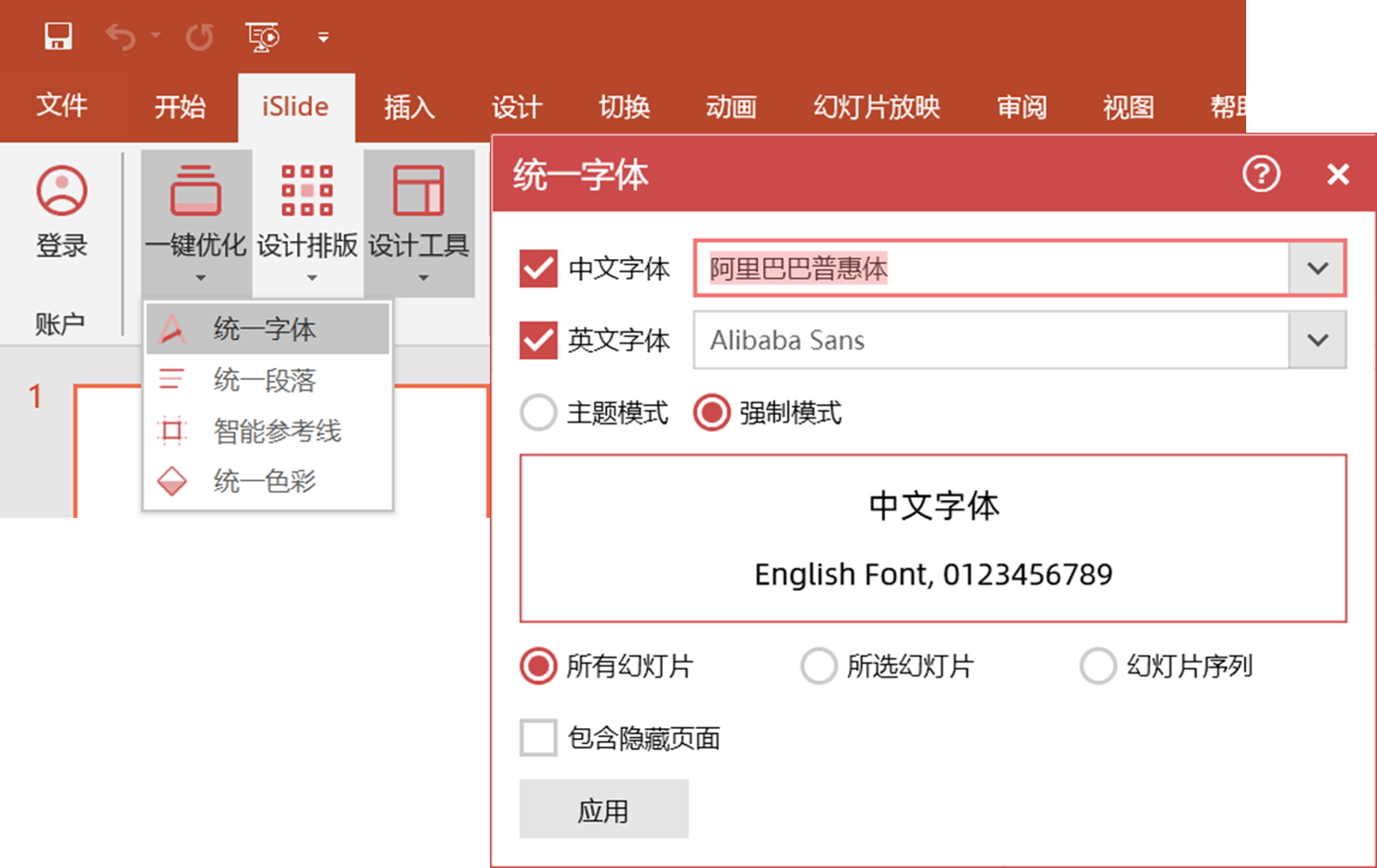The image size is (1377, 868).
Task: Open the 英文字体 font dropdown arrow
Action: click(x=1318, y=340)
